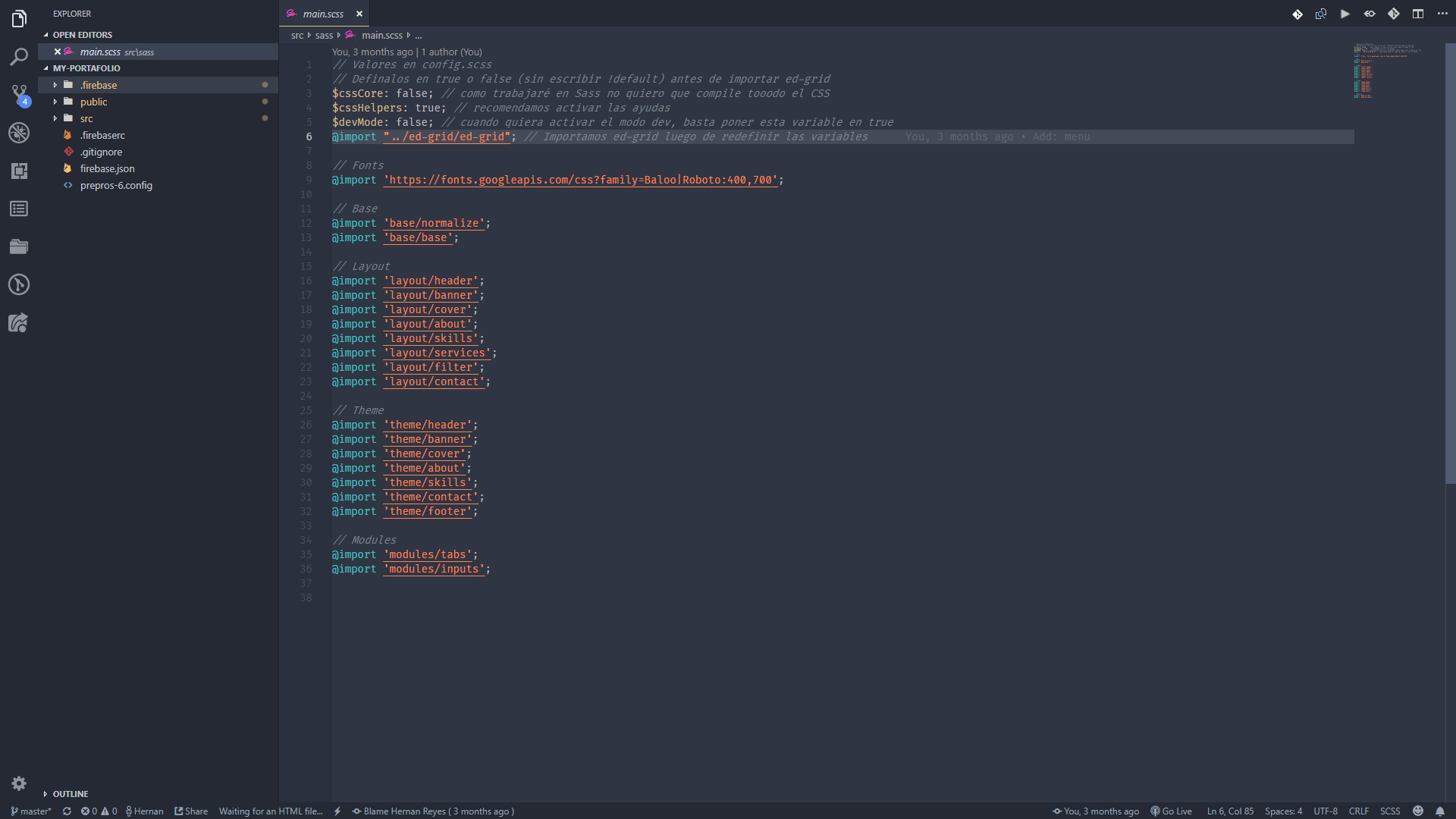Click Go Live in status bar

click(x=1172, y=811)
